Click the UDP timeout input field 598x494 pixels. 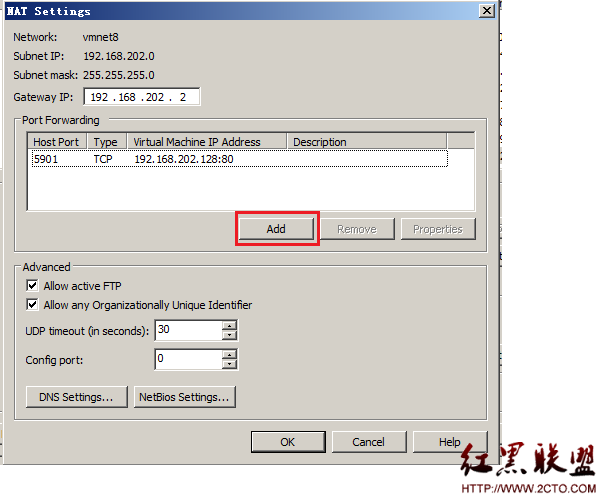(x=189, y=330)
